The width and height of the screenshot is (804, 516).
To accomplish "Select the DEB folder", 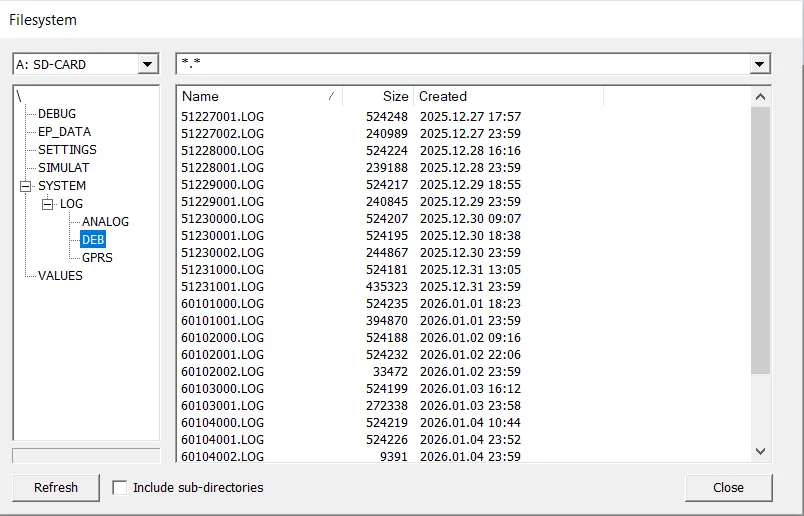I will click(x=93, y=240).
